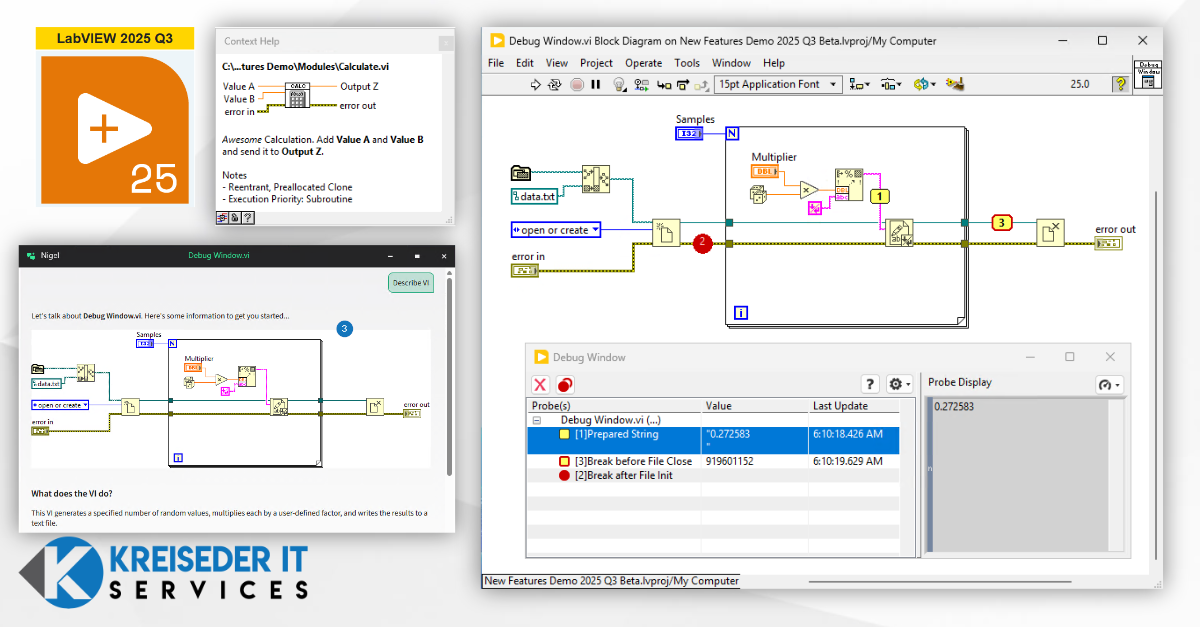Image resolution: width=1200 pixels, height=627 pixels.
Task: Collapse the Debug Window.vi (...) tree node
Action: coord(535,420)
